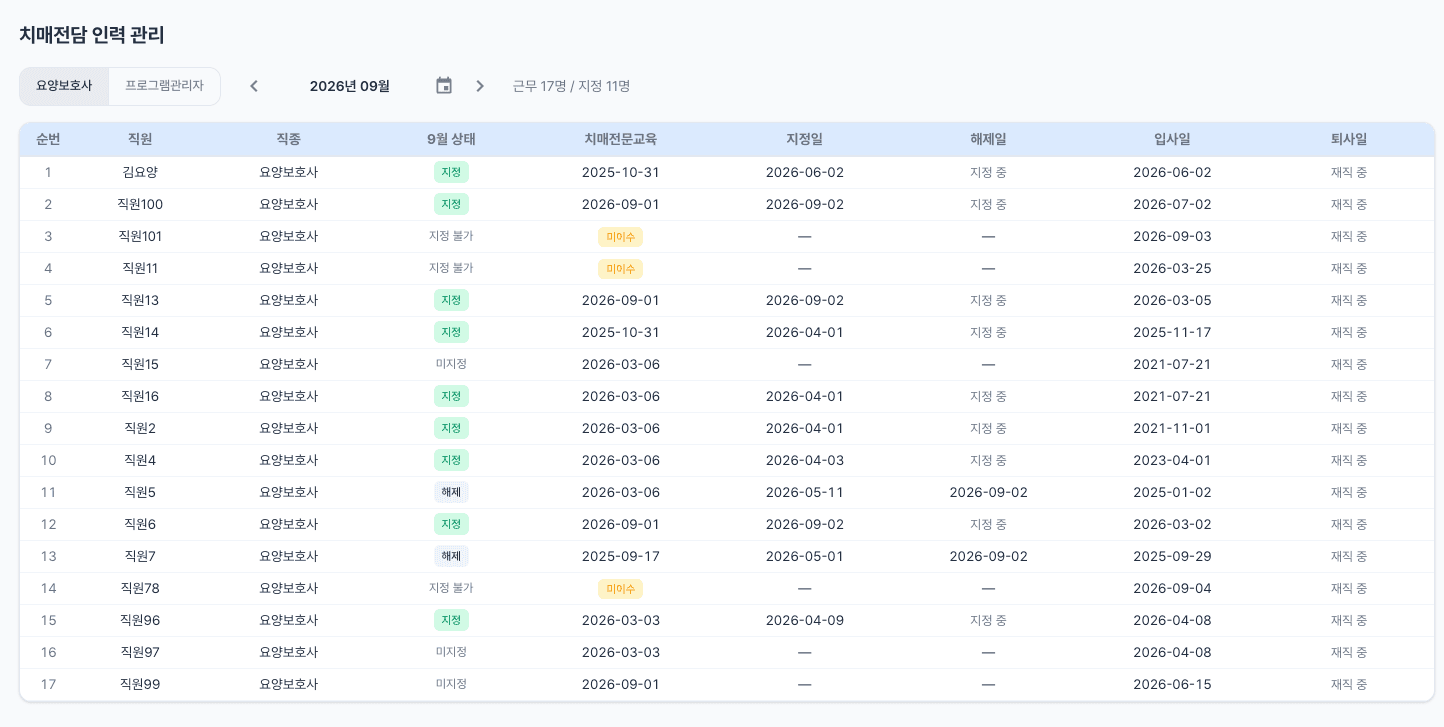Click the 9월 상태 column header
Viewport: 1444px width, 727px height.
pyautogui.click(x=451, y=139)
